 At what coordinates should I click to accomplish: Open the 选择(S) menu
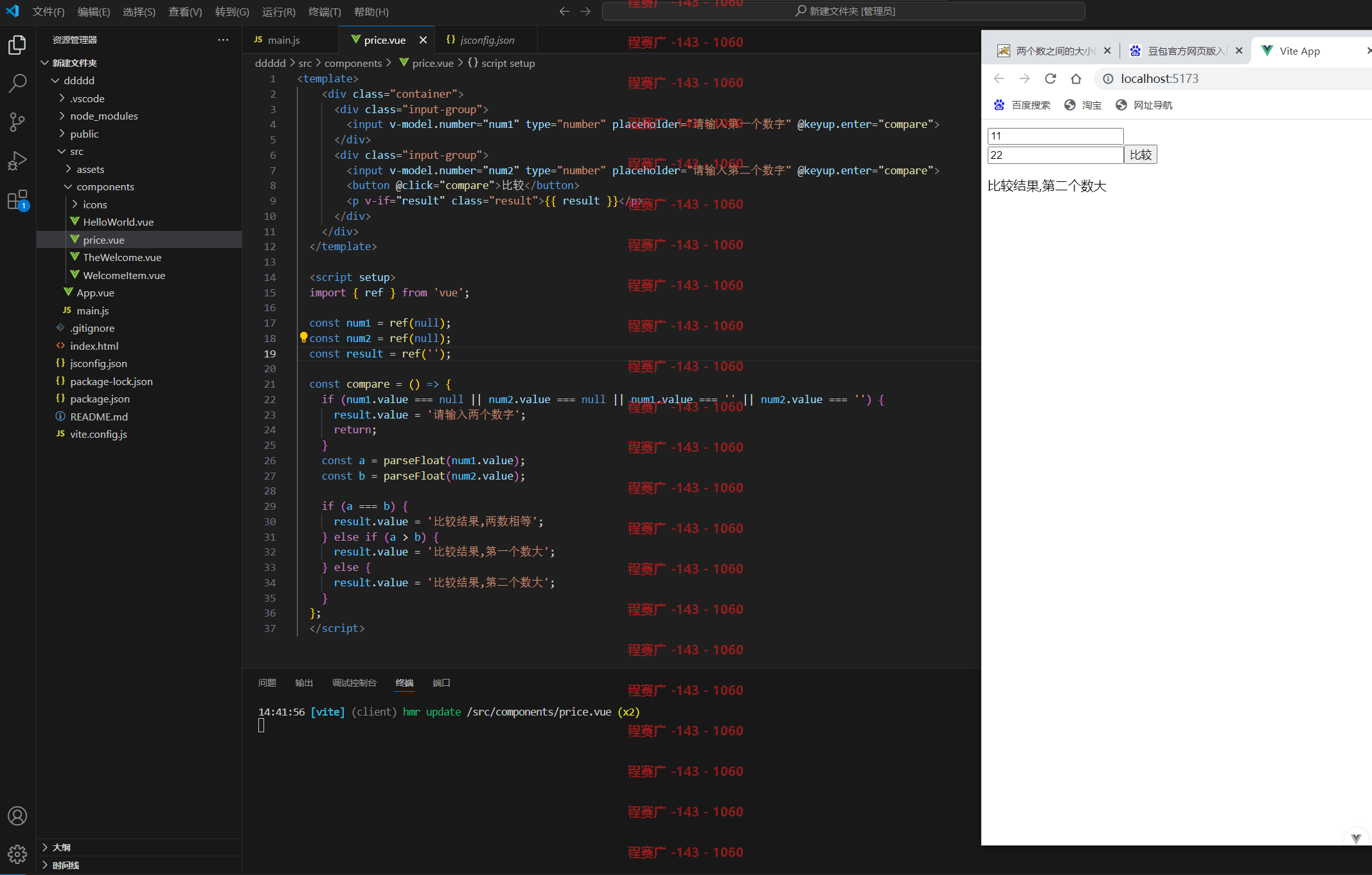coord(139,12)
